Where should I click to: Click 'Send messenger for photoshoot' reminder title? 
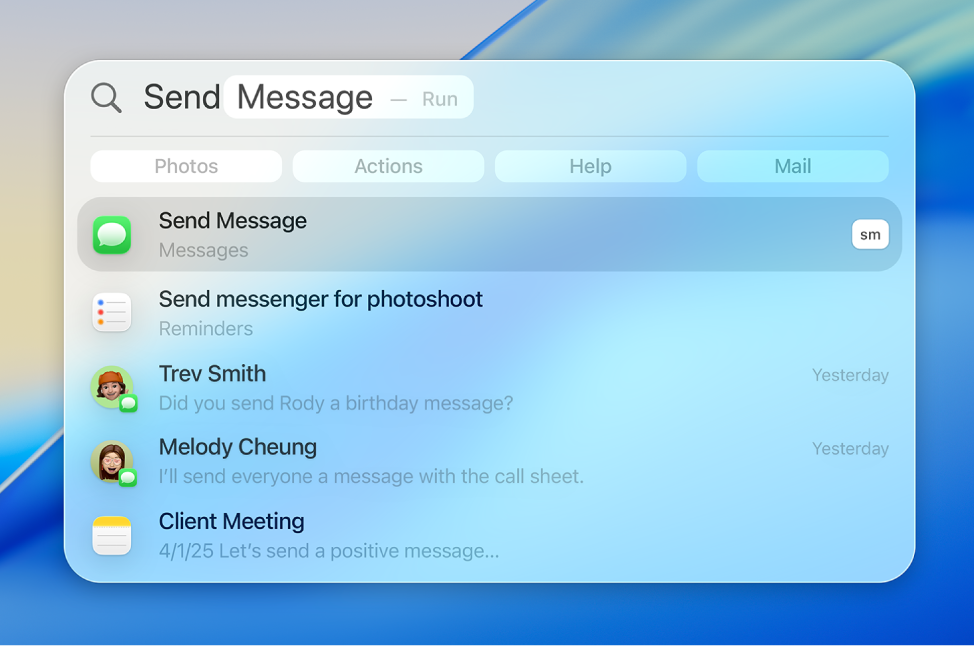pyautogui.click(x=321, y=299)
